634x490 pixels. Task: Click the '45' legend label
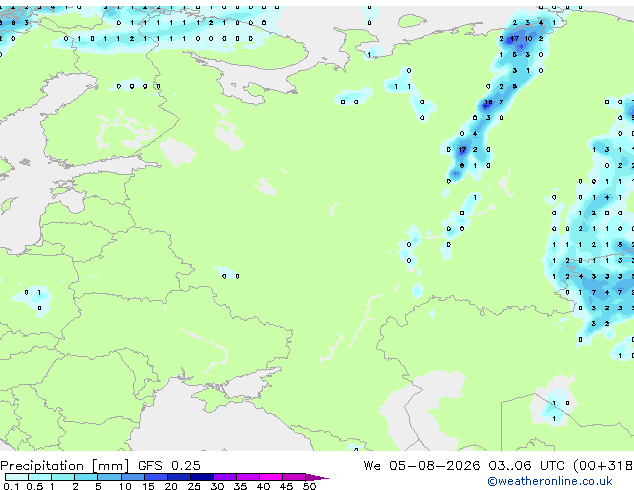click(x=286, y=486)
